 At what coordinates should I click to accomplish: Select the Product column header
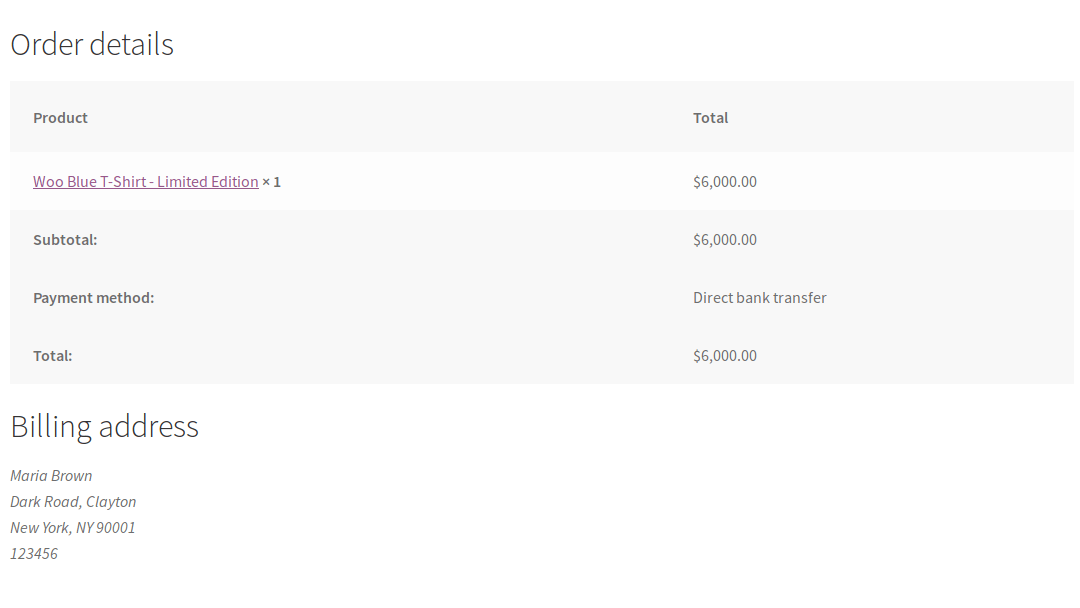(60, 117)
